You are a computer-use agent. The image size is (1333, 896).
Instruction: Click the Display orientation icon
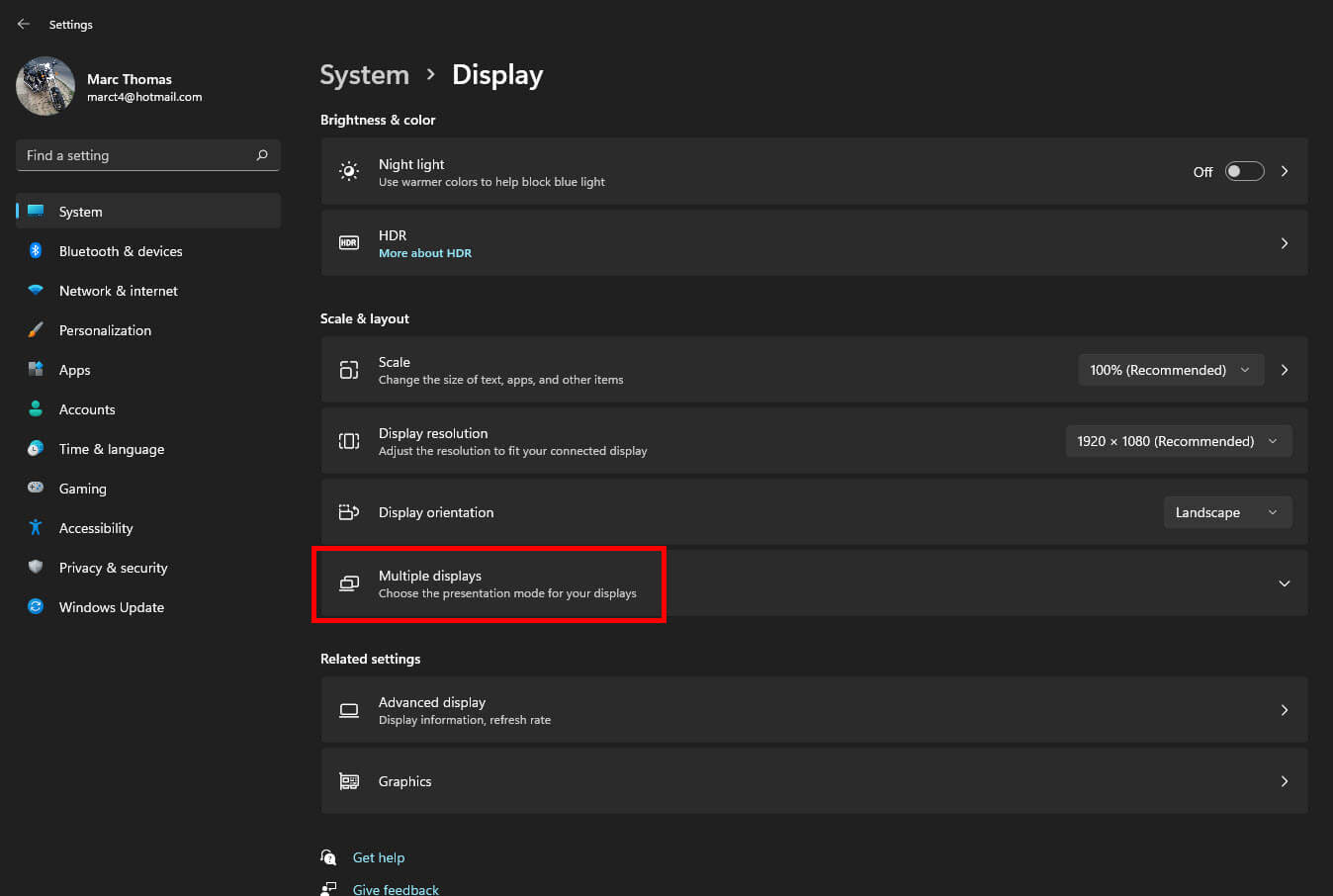[349, 512]
